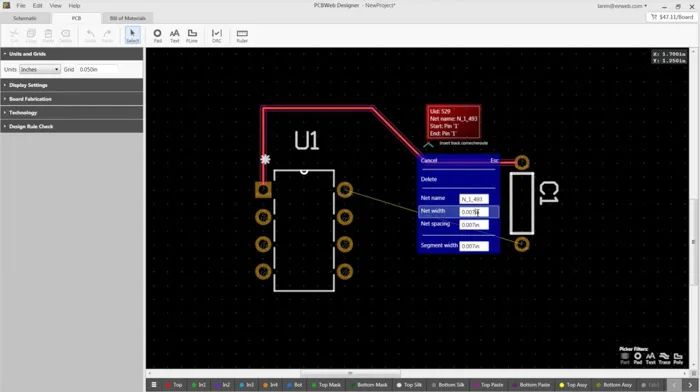This screenshot has width=700, height=392.
Task: Switch to the Schematic tab
Action: (25, 18)
